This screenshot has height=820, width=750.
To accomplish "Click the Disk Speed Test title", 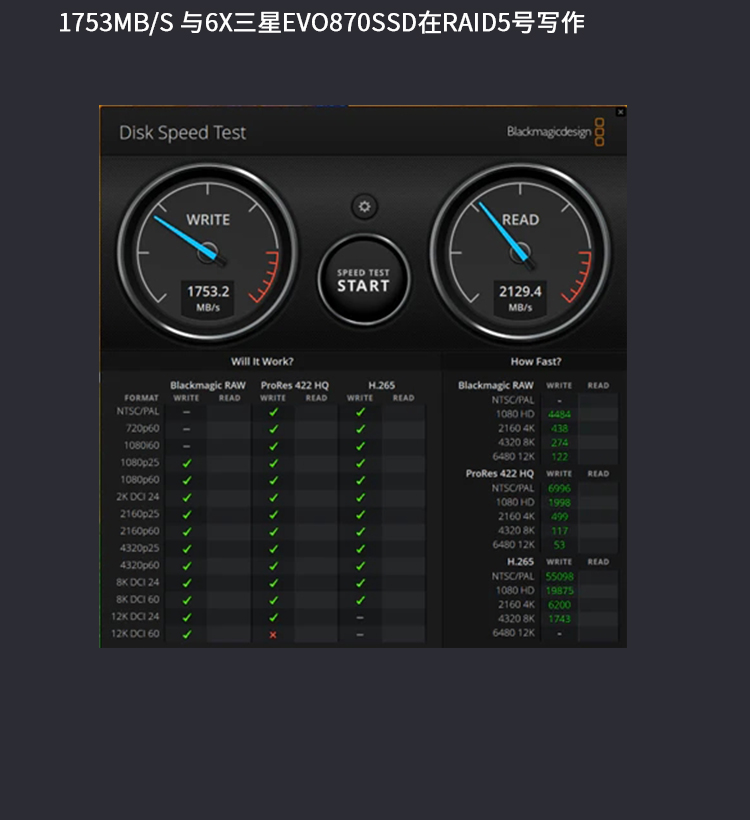I will (x=183, y=133).
